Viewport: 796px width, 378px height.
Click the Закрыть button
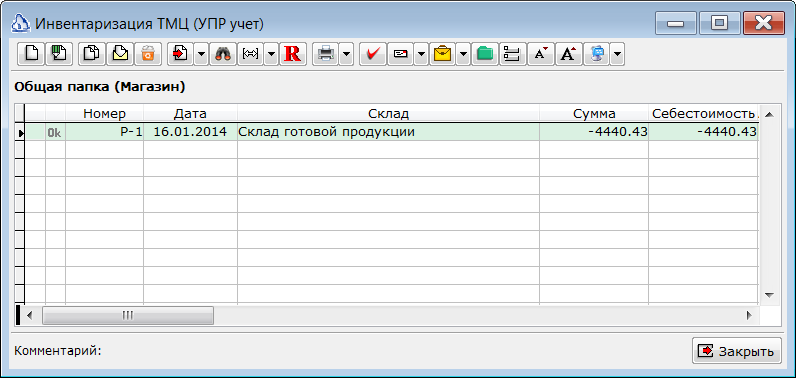[x=737, y=351]
